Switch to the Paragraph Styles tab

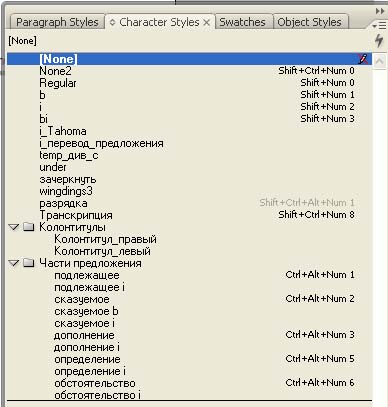point(57,22)
